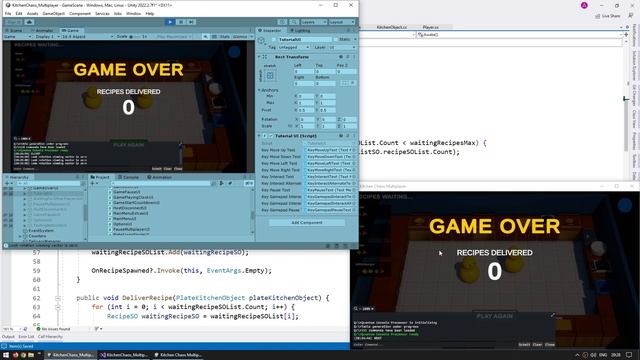Screen dimensions: 640x360
Task: Open Rect Transform help icon
Action: pos(341,57)
